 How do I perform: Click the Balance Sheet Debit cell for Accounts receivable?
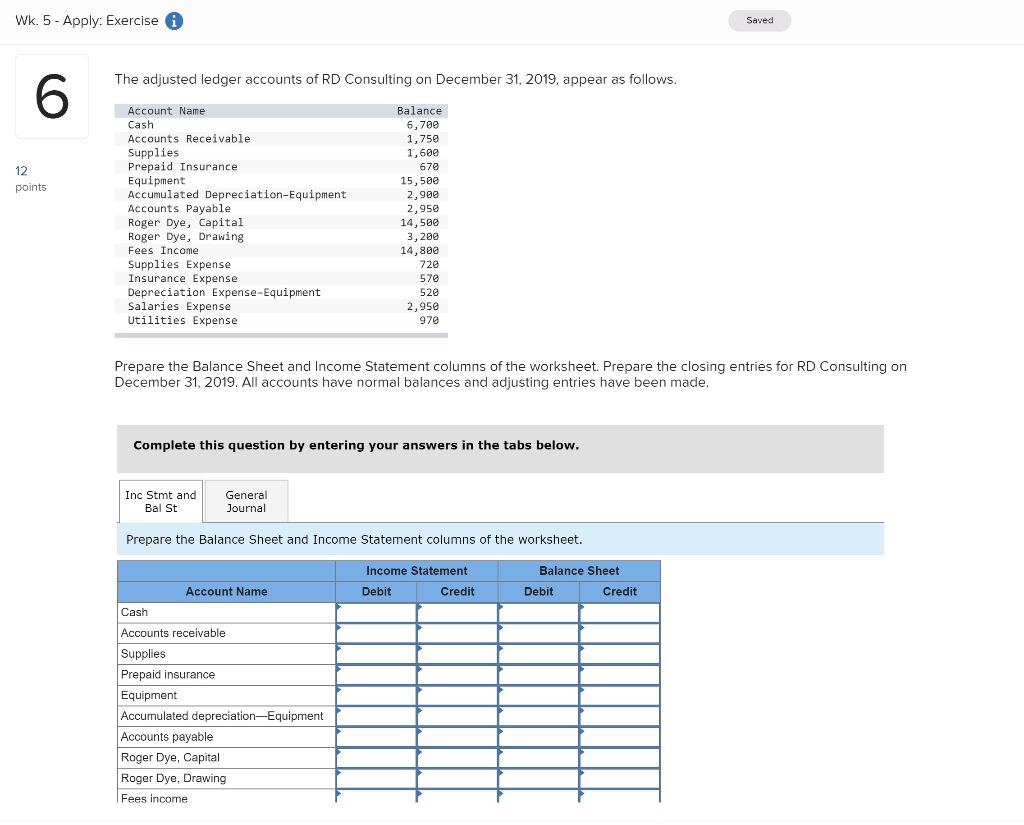coord(539,633)
